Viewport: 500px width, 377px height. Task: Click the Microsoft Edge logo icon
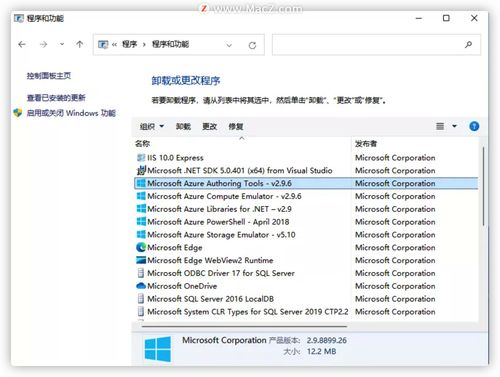coord(141,247)
